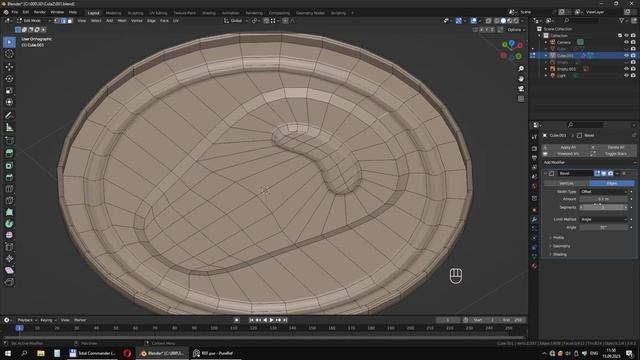The width and height of the screenshot is (640, 360).
Task: Toggle Bevel modifier render display
Action: pyautogui.click(x=610, y=173)
